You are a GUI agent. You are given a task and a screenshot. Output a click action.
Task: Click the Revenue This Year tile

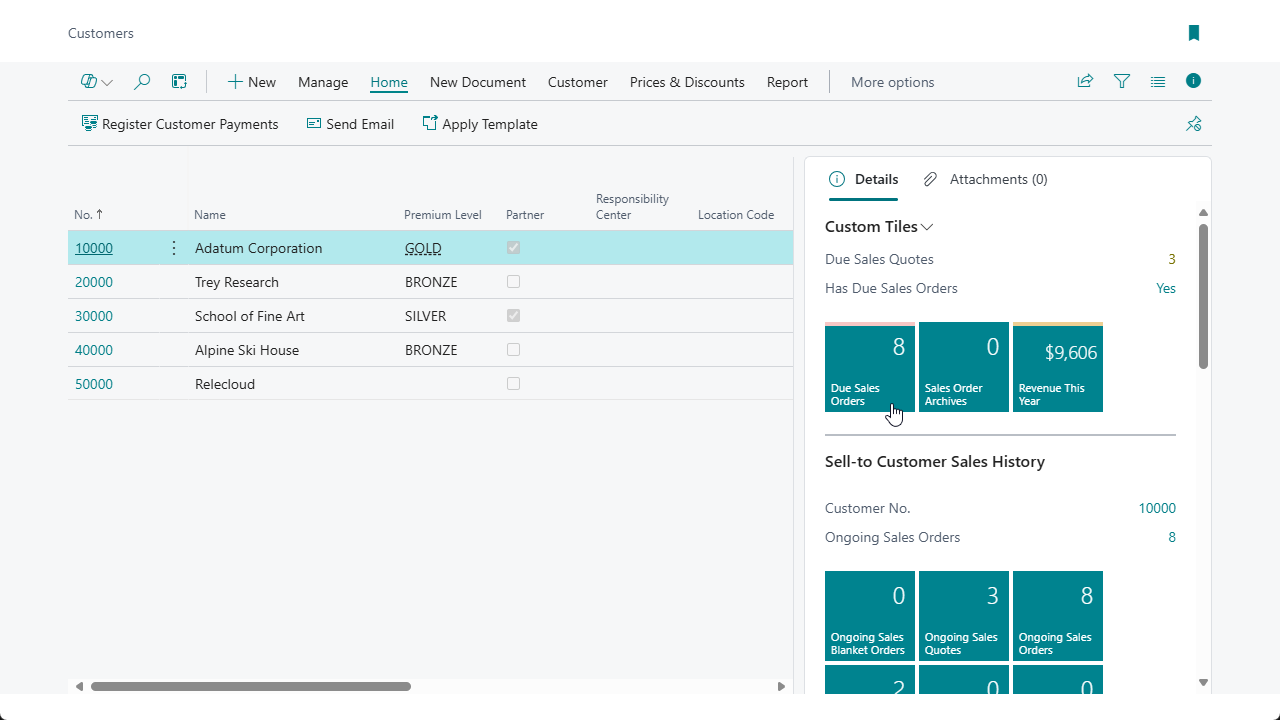1057,368
